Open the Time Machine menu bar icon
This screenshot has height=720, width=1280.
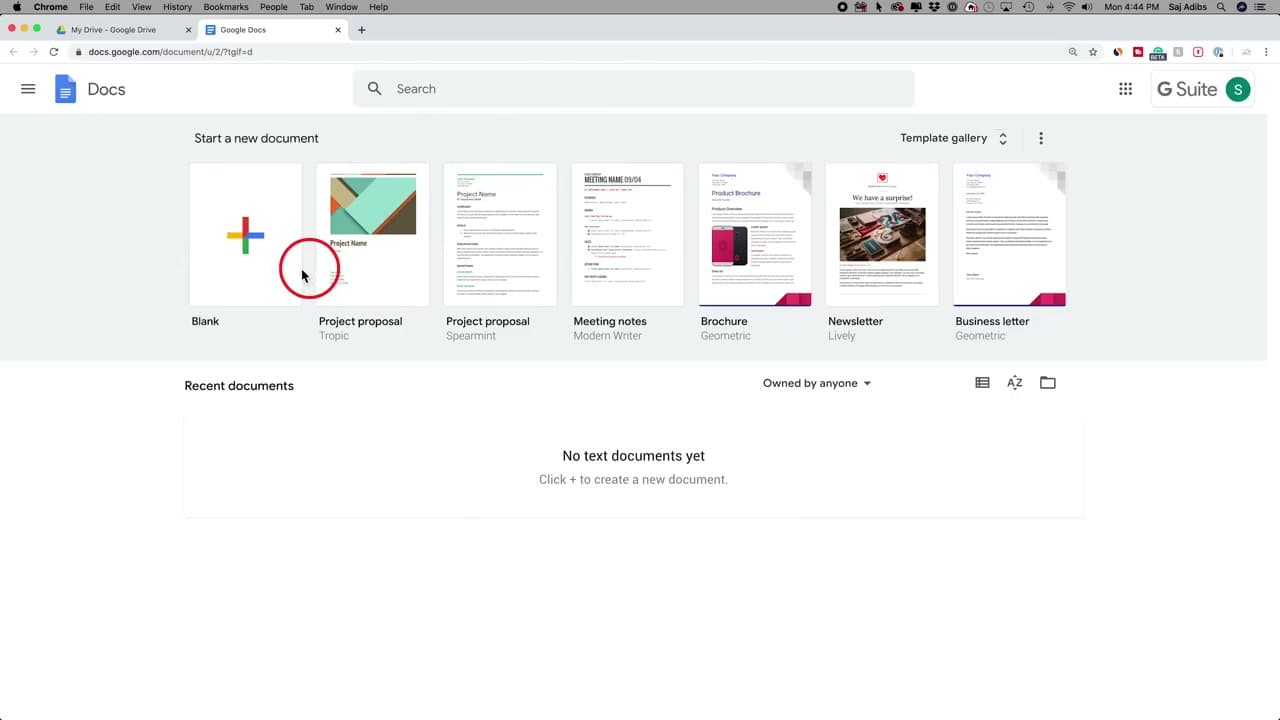click(x=1029, y=7)
